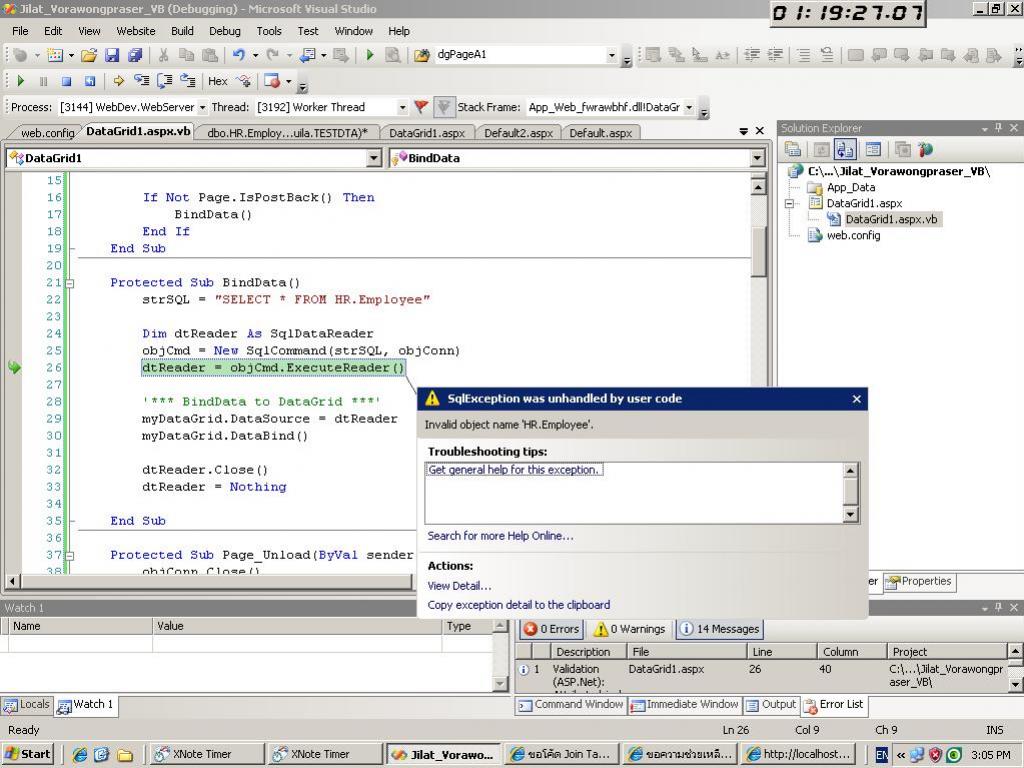Screen dimensions: 1024x768
Task: Open the DataGrid1 class dropdown
Action: (x=374, y=158)
